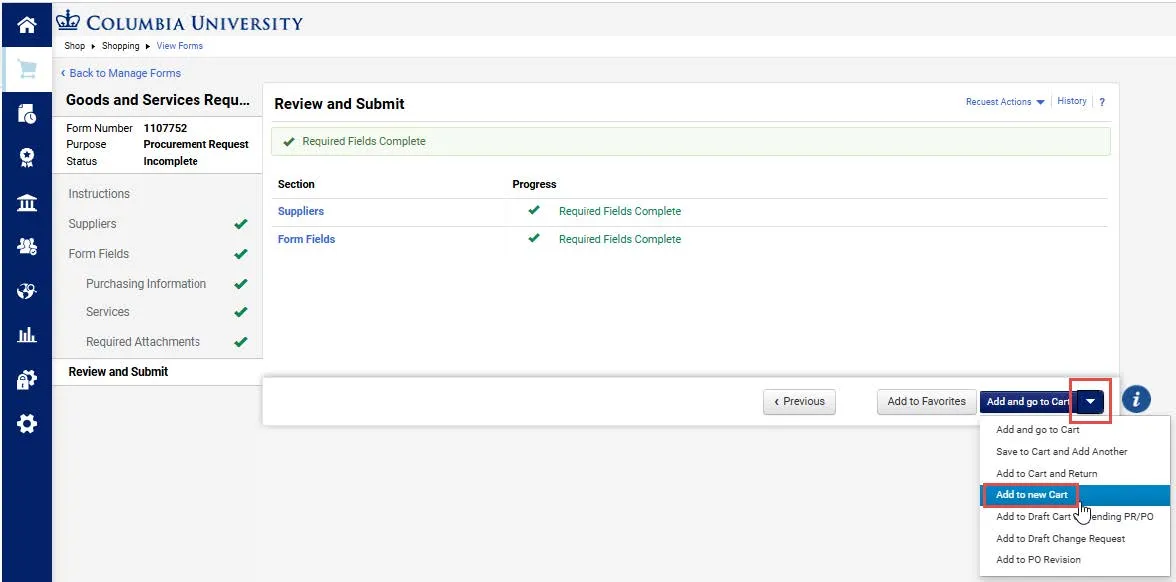
Task: Open the settings gear icon in sidebar
Action: [26, 424]
